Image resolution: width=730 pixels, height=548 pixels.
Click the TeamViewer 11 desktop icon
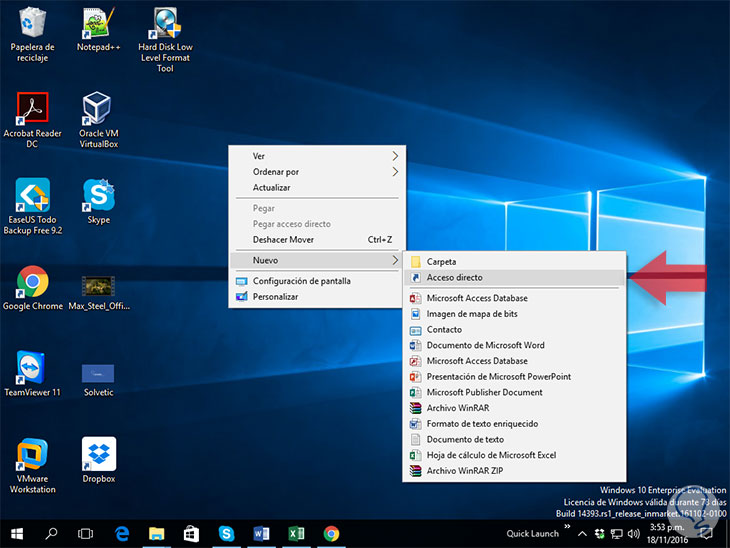point(32,367)
